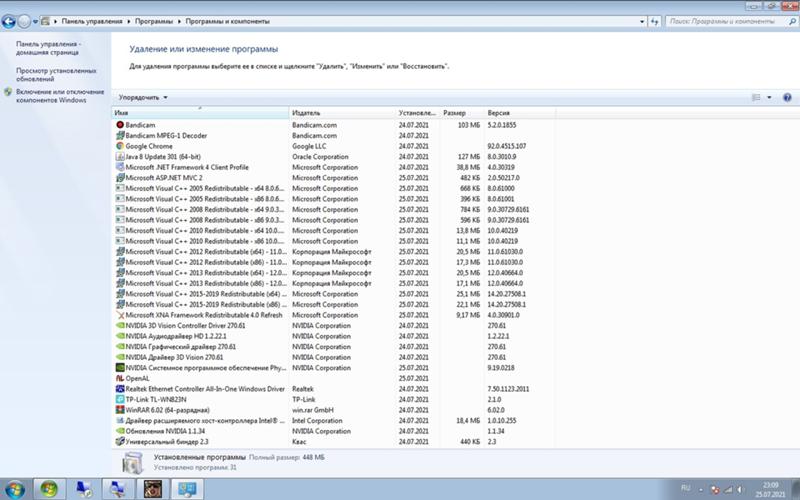This screenshot has width=800, height=500.
Task: Open help with the question mark icon
Action: pos(787,97)
